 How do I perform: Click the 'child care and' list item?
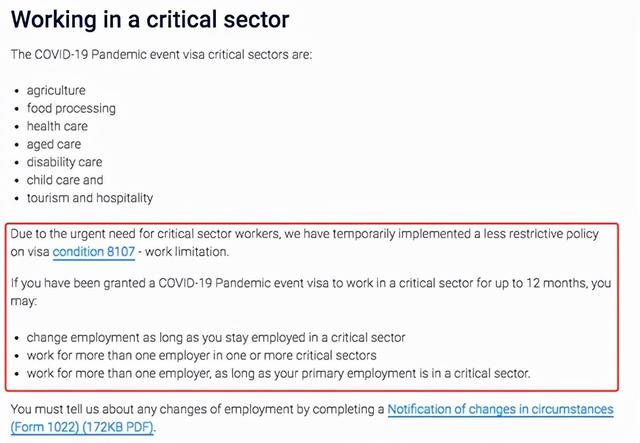[65, 180]
